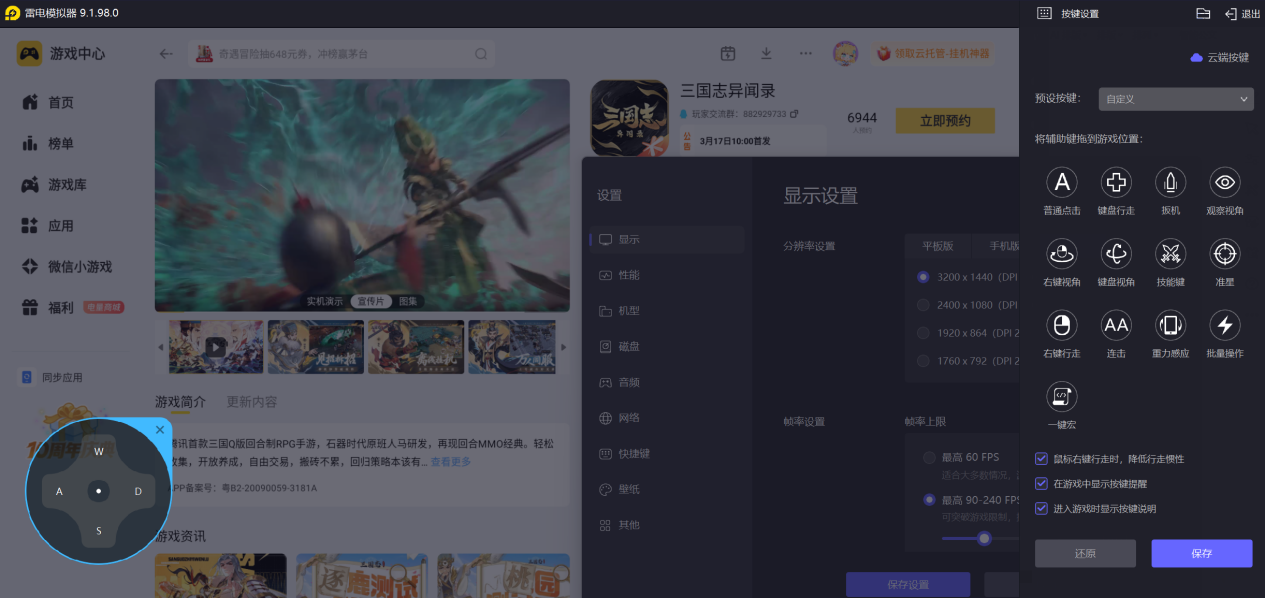Adjust the FPS limit slider handle
Viewport: 1265px width, 598px height.
tap(984, 538)
